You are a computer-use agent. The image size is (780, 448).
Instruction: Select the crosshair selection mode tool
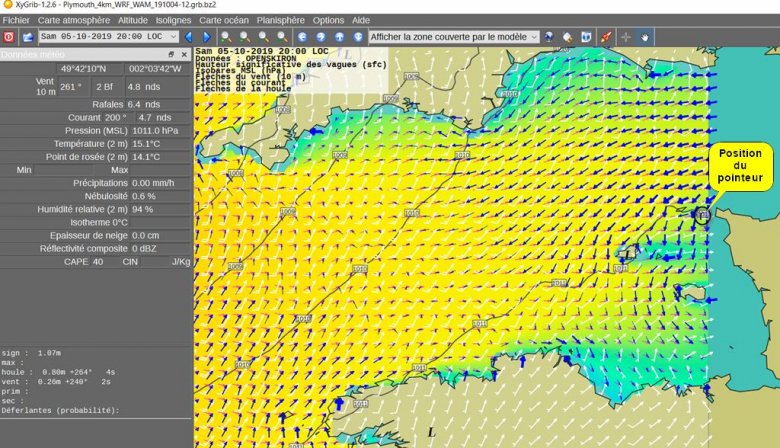coord(626,37)
